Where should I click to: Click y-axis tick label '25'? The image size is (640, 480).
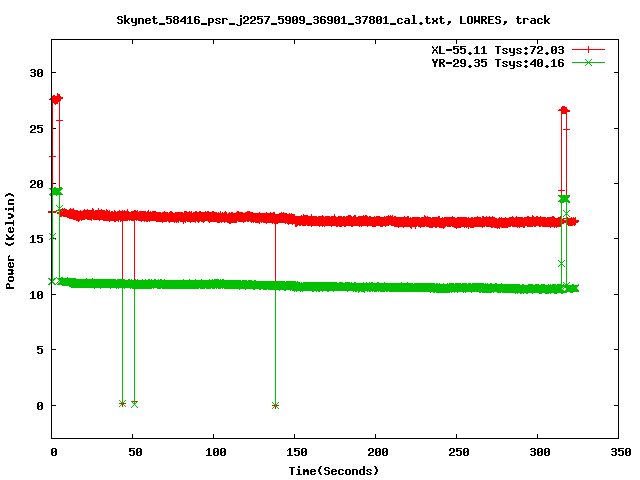[x=36, y=129]
